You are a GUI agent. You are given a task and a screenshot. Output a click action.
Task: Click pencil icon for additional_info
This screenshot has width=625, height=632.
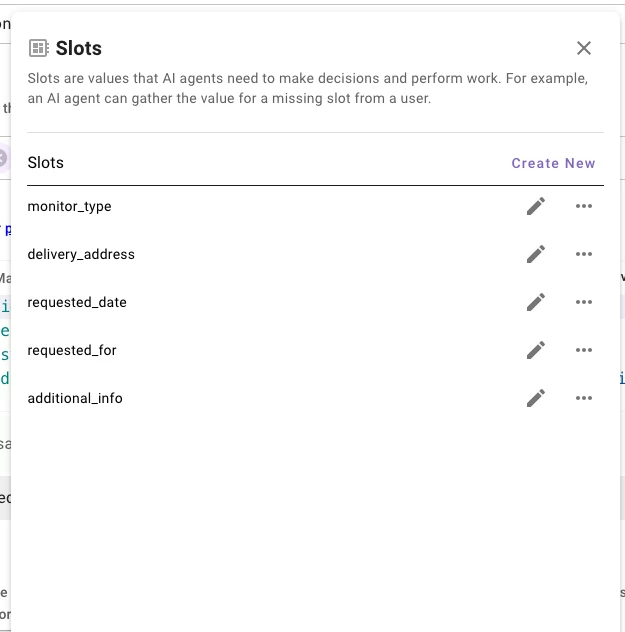tap(536, 398)
